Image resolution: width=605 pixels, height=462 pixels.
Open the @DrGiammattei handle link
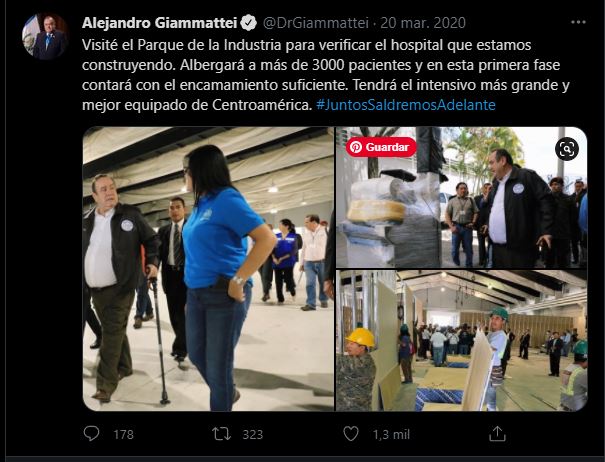point(316,23)
